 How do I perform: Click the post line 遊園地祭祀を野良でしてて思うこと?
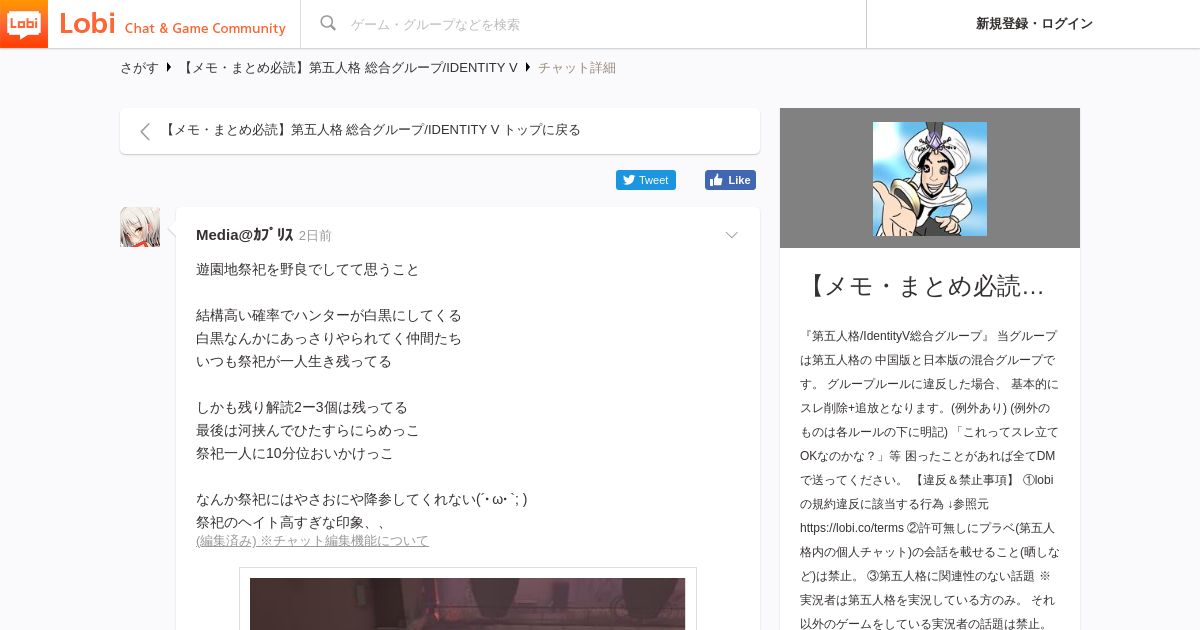pos(308,270)
